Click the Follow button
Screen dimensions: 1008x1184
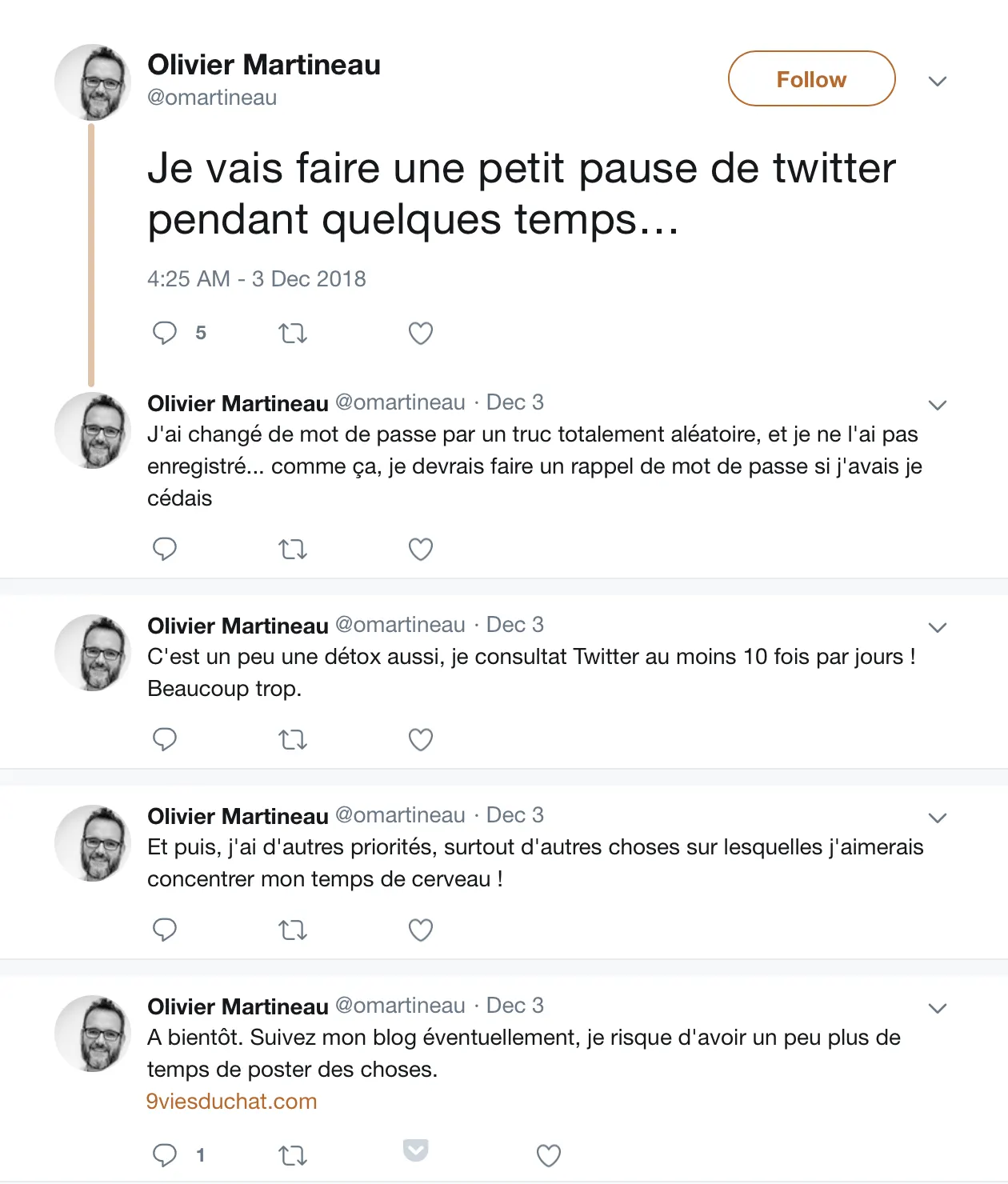pyautogui.click(x=811, y=78)
